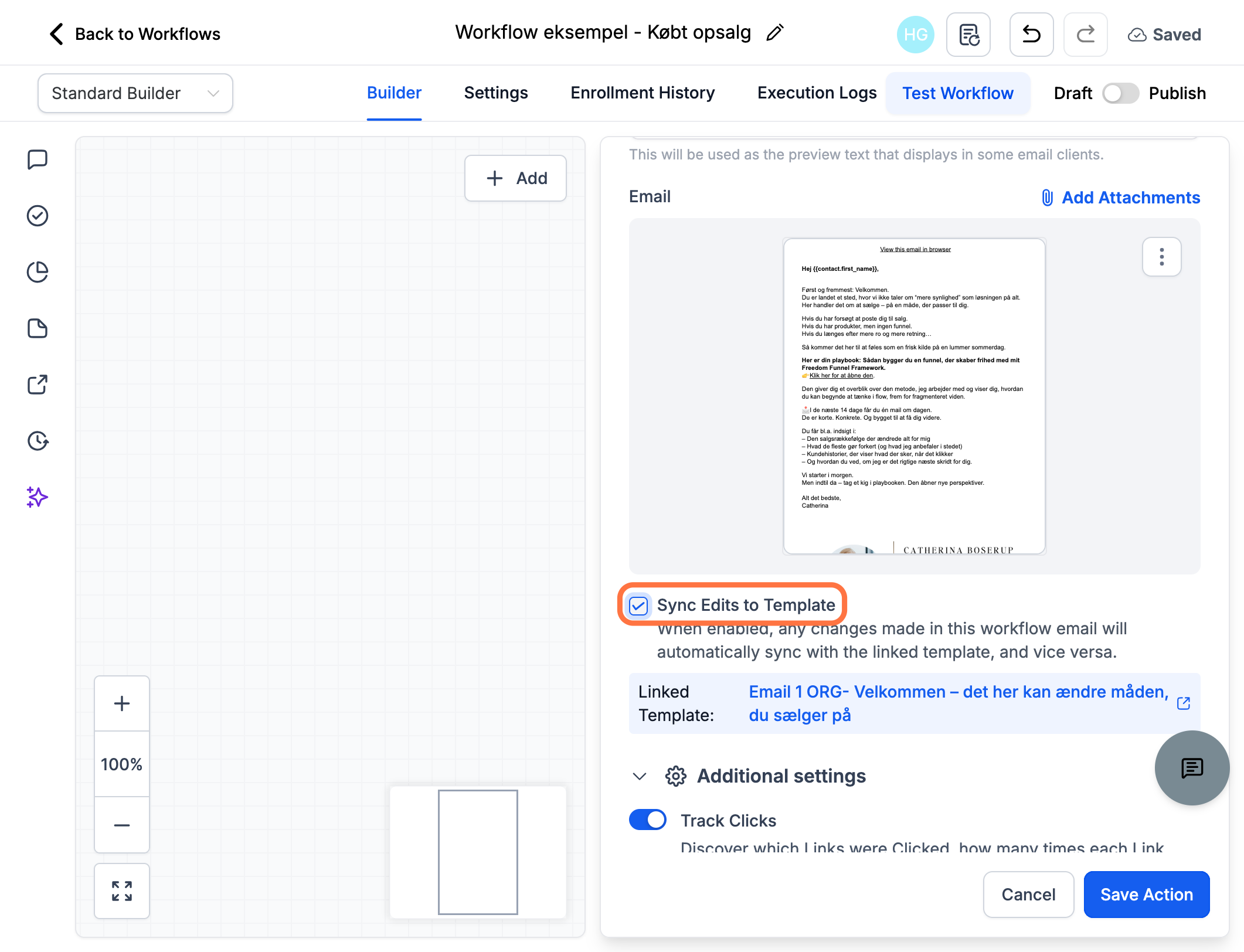
Task: Open the Settings tab
Action: [496, 93]
